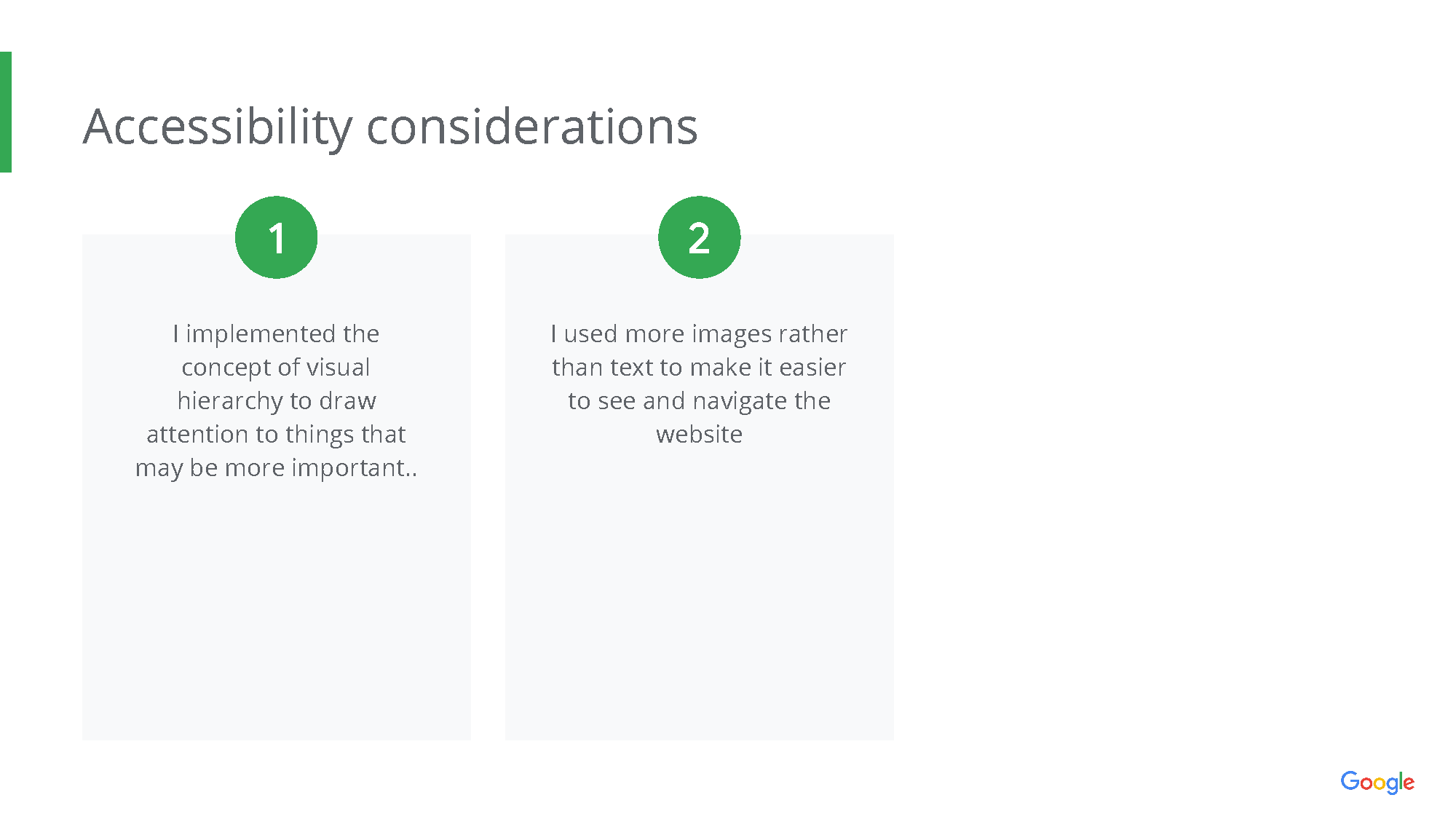Viewport: 1456px width, 819px height.
Task: Click the word considerations in the title
Action: tap(532, 127)
